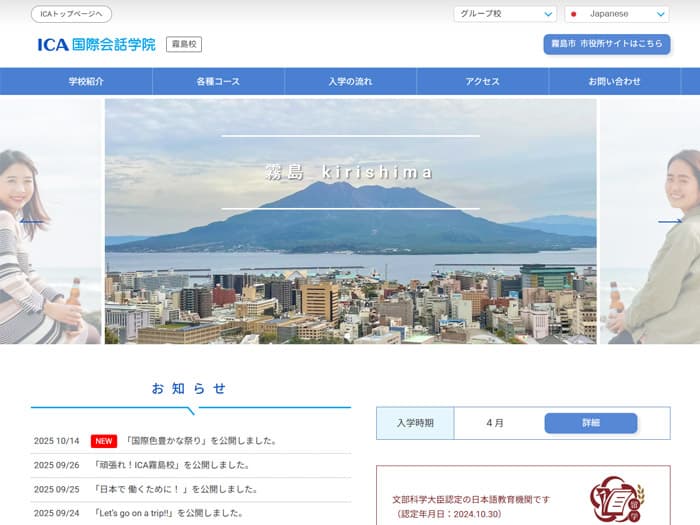The width and height of the screenshot is (700, 525).
Task: Open 「国際色豊かな祭り」 news link
Action: coord(201,441)
